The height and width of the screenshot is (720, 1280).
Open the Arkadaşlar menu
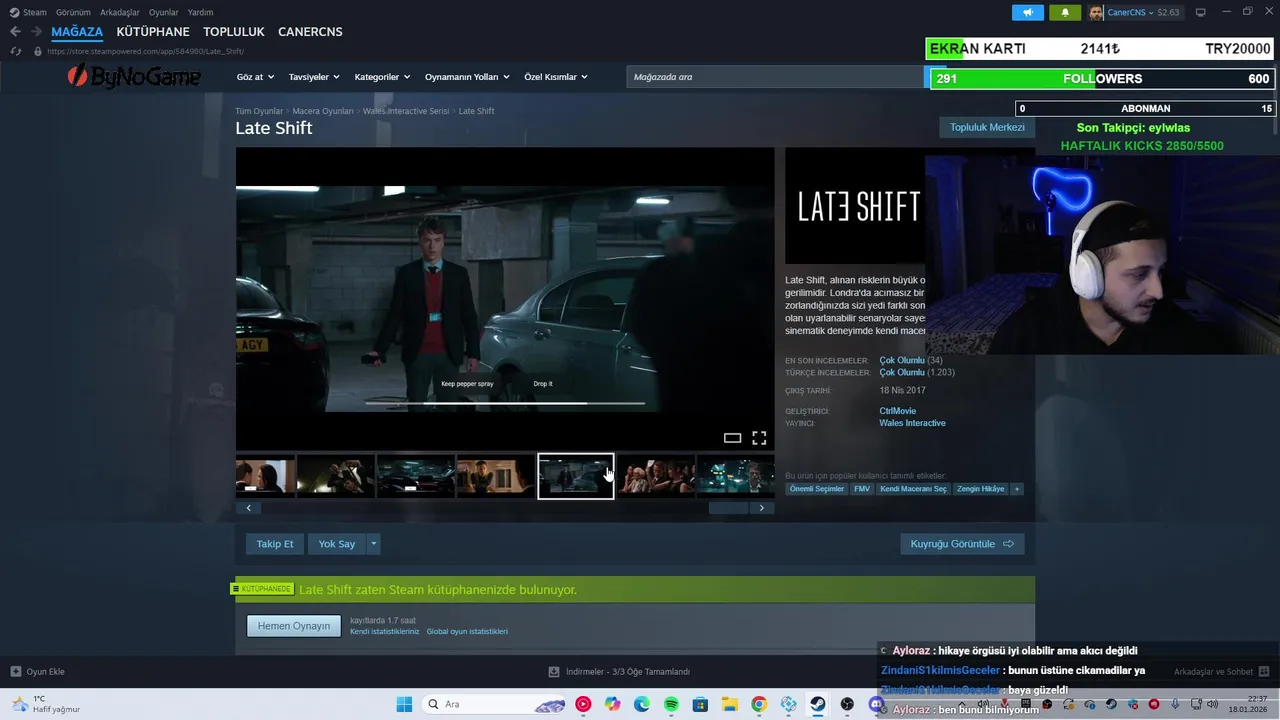coord(120,12)
